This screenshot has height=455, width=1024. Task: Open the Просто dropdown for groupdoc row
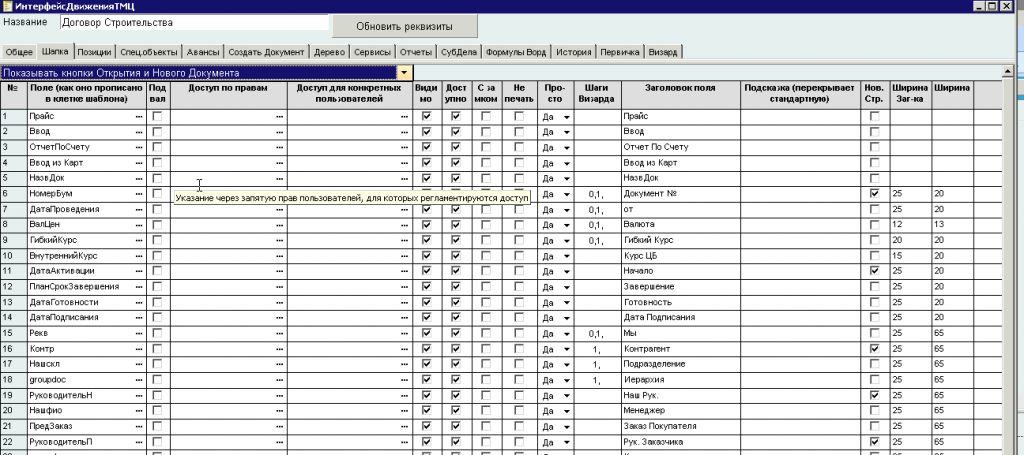[566, 380]
